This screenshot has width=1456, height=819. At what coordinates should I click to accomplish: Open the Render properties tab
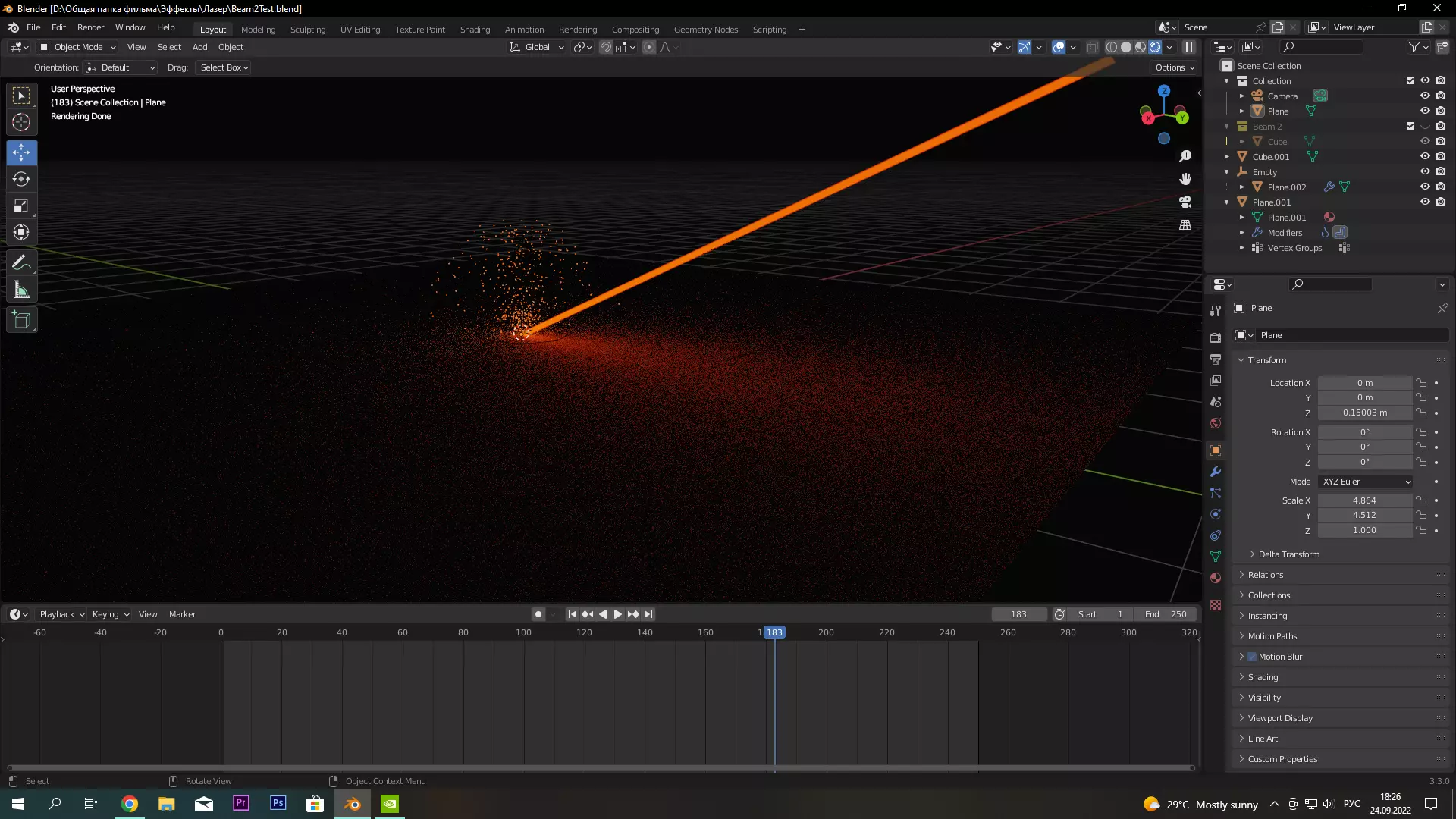coord(1216,337)
